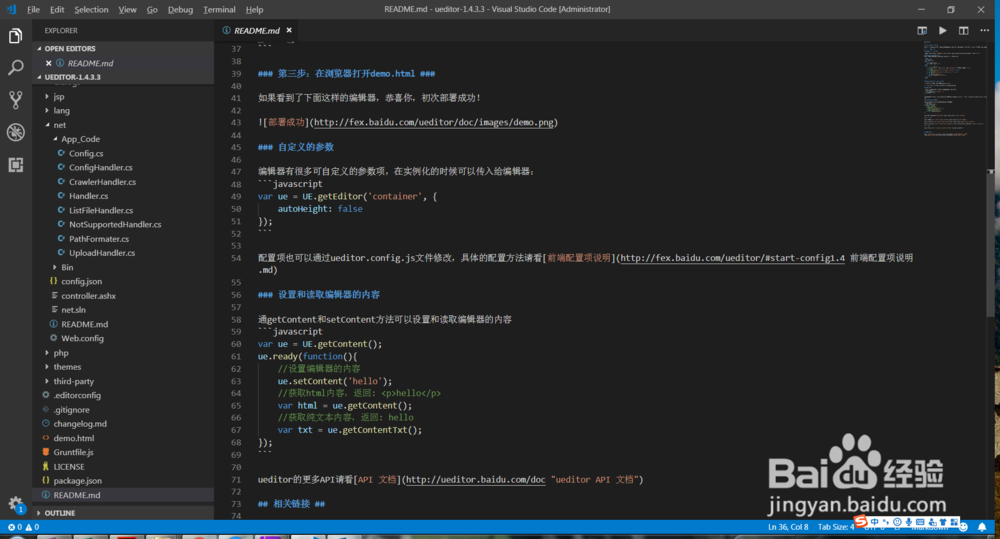Open the Debug menu
This screenshot has width=1000, height=539.
(180, 10)
